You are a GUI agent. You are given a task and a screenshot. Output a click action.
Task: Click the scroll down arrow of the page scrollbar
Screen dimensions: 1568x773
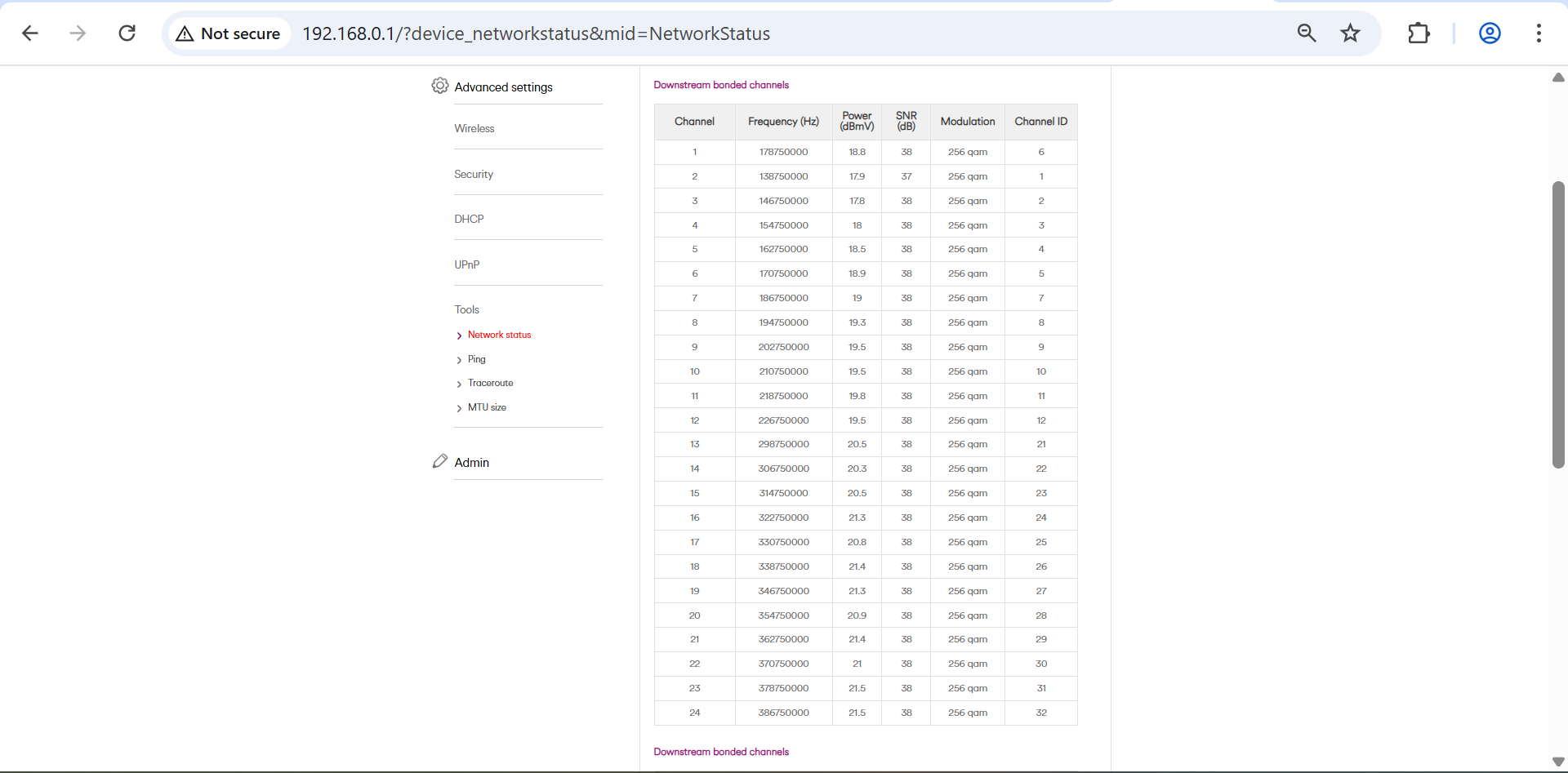point(1558,762)
